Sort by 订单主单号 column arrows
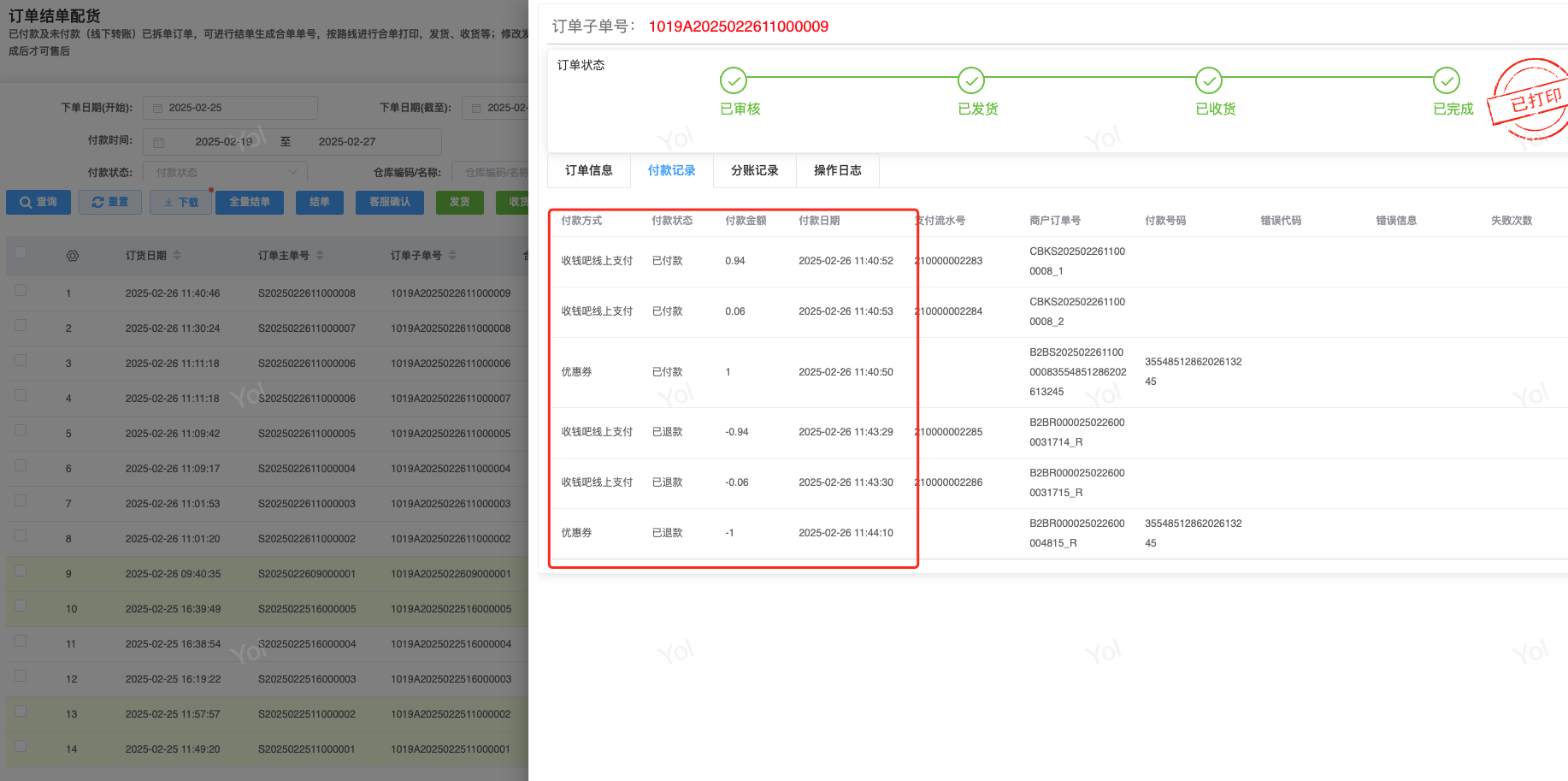 pos(320,256)
